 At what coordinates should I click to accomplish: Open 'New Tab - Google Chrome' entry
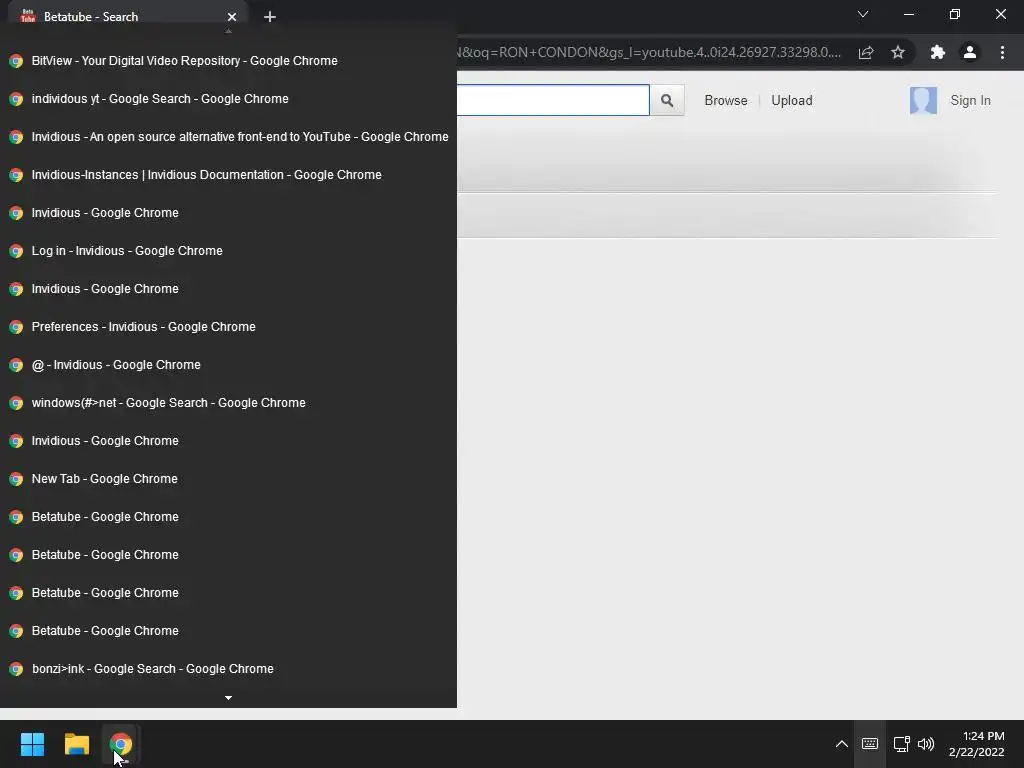point(228,479)
